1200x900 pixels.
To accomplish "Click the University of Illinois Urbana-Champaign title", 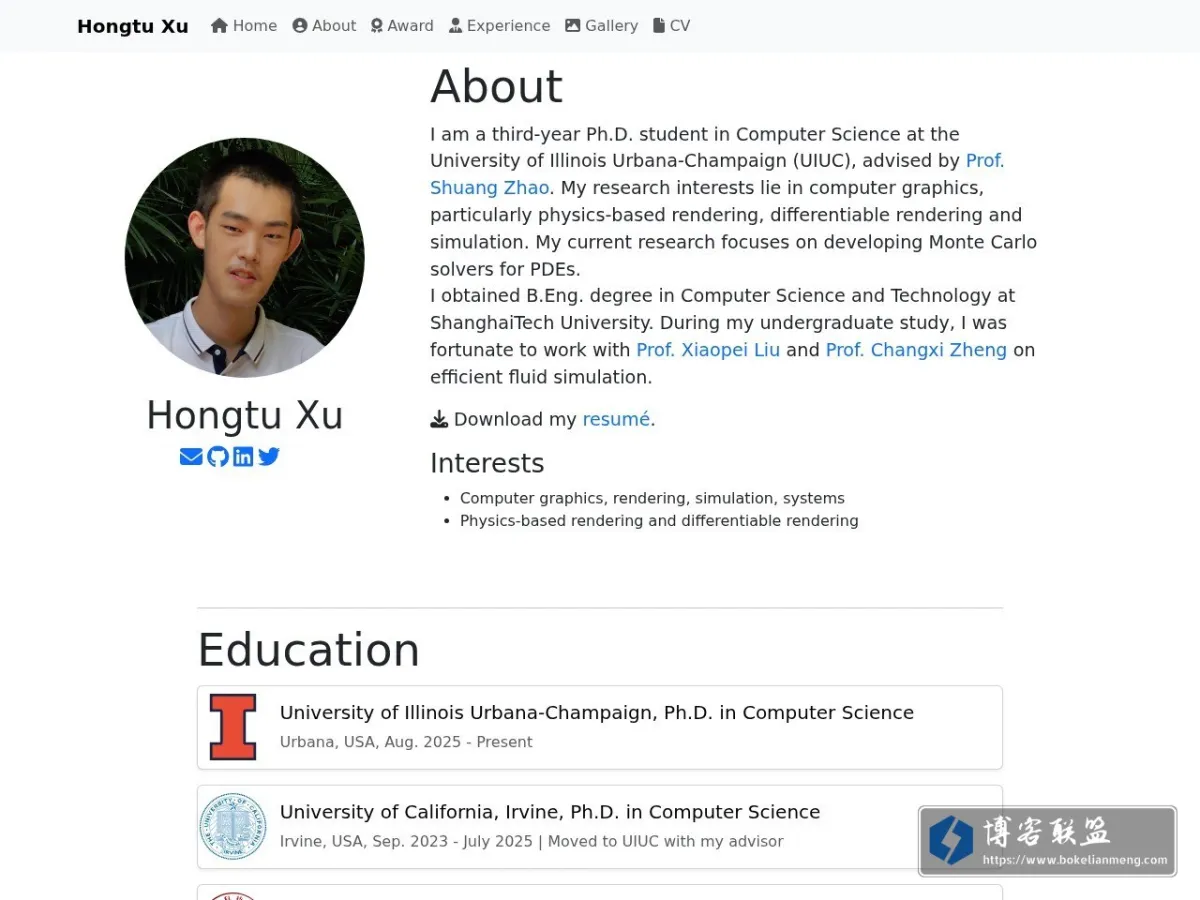I will point(597,713).
